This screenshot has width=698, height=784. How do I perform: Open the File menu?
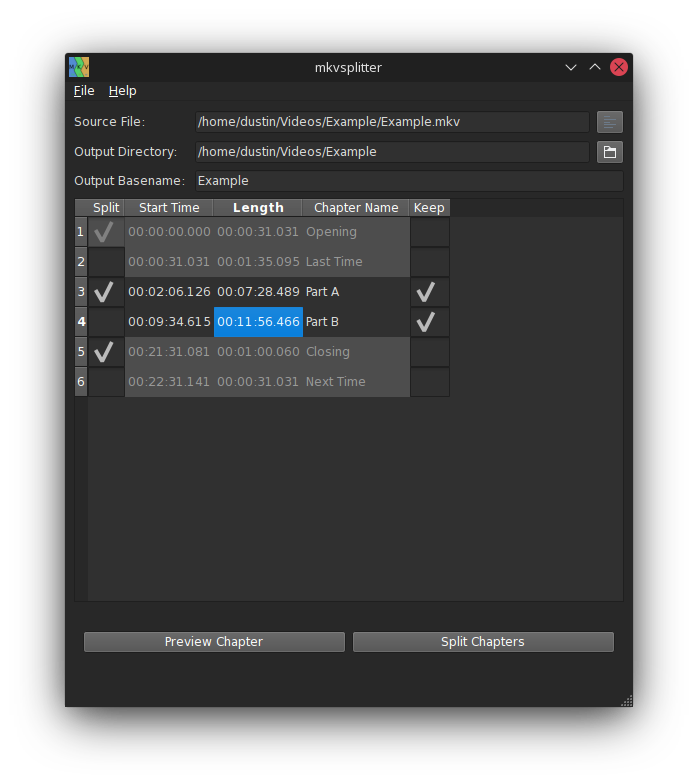point(84,91)
